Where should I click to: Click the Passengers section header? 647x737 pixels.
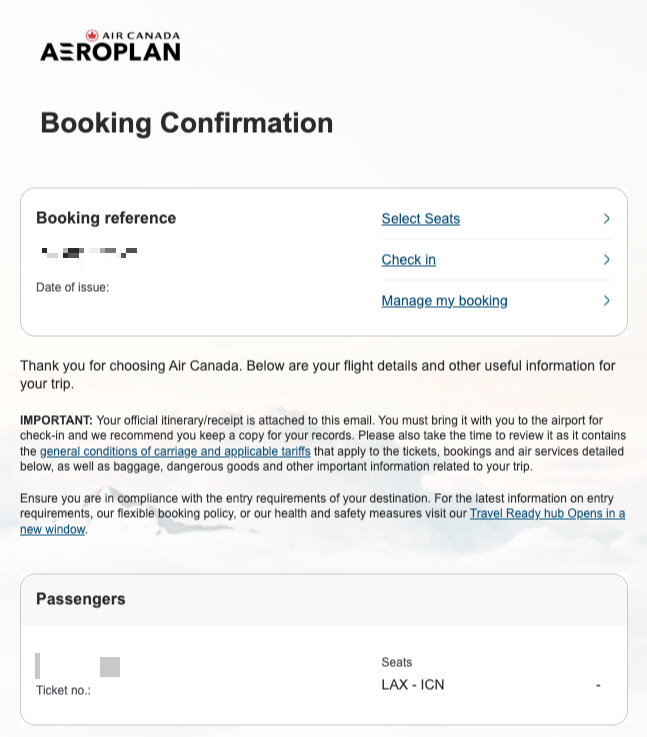pos(81,599)
